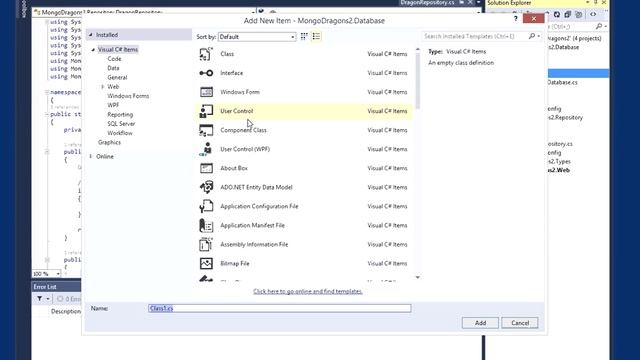
Task: Expand the Online section
Action: click(91, 156)
